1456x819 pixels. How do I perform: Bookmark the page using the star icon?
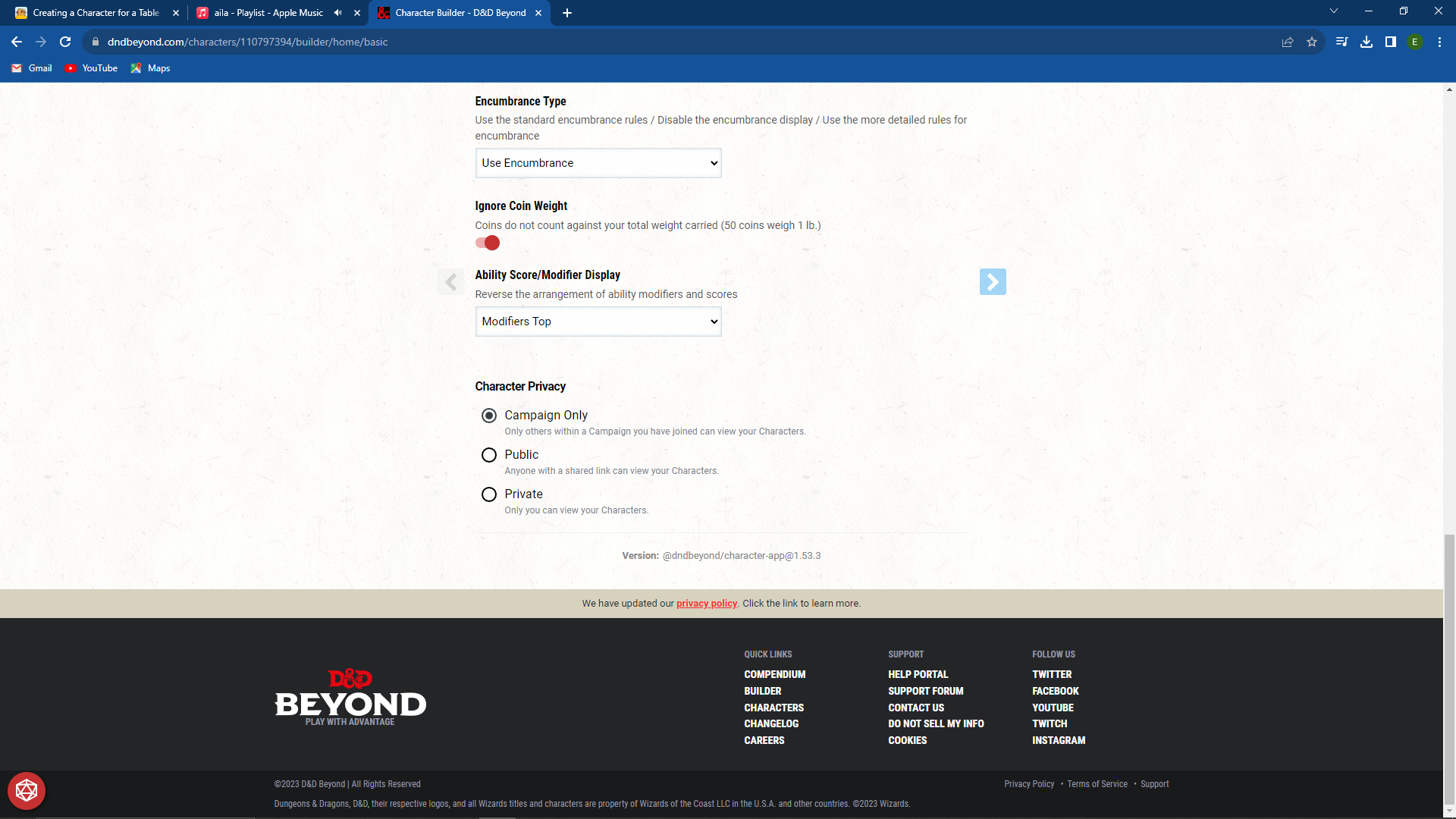point(1312,42)
